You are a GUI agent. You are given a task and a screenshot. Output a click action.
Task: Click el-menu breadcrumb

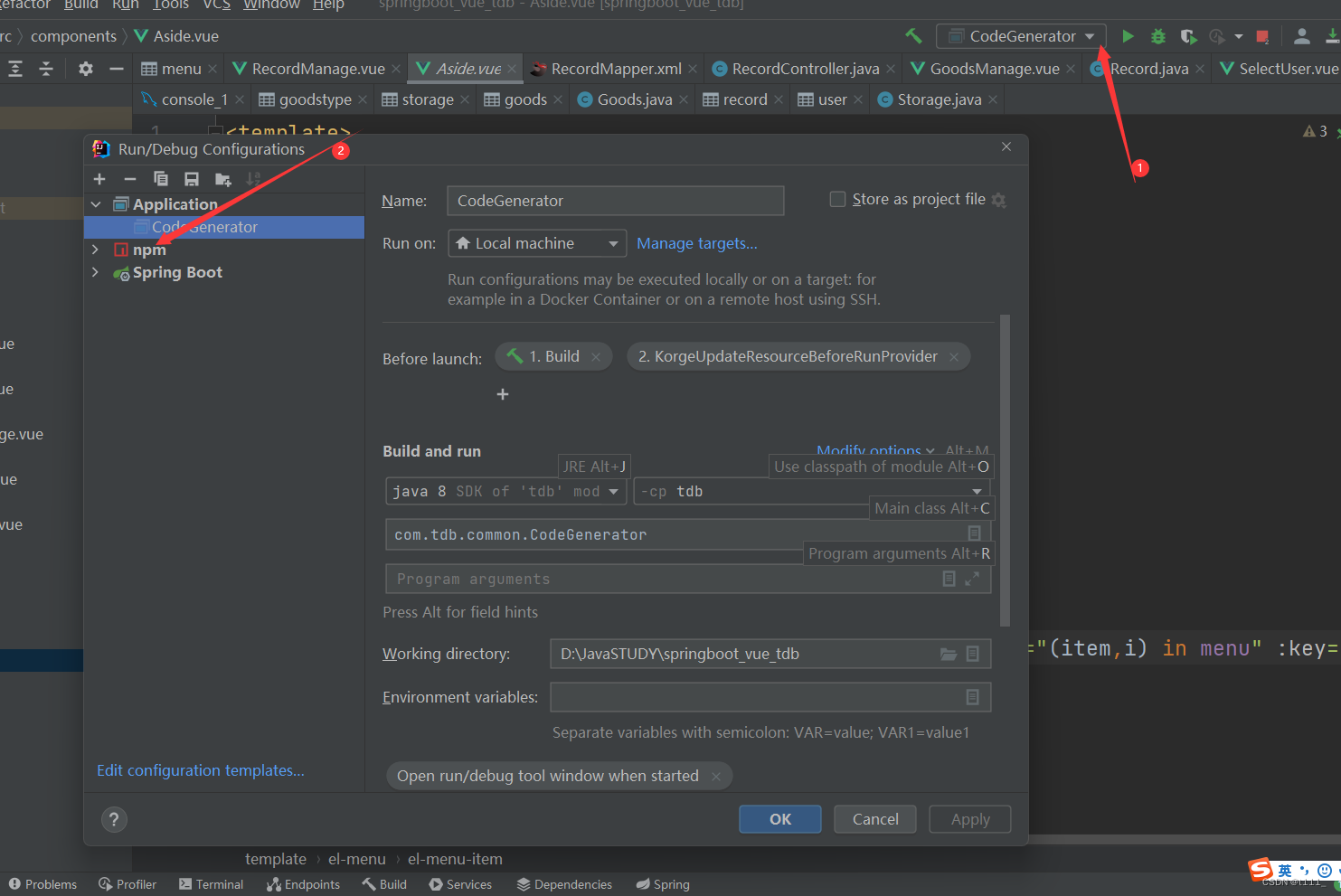(x=356, y=859)
